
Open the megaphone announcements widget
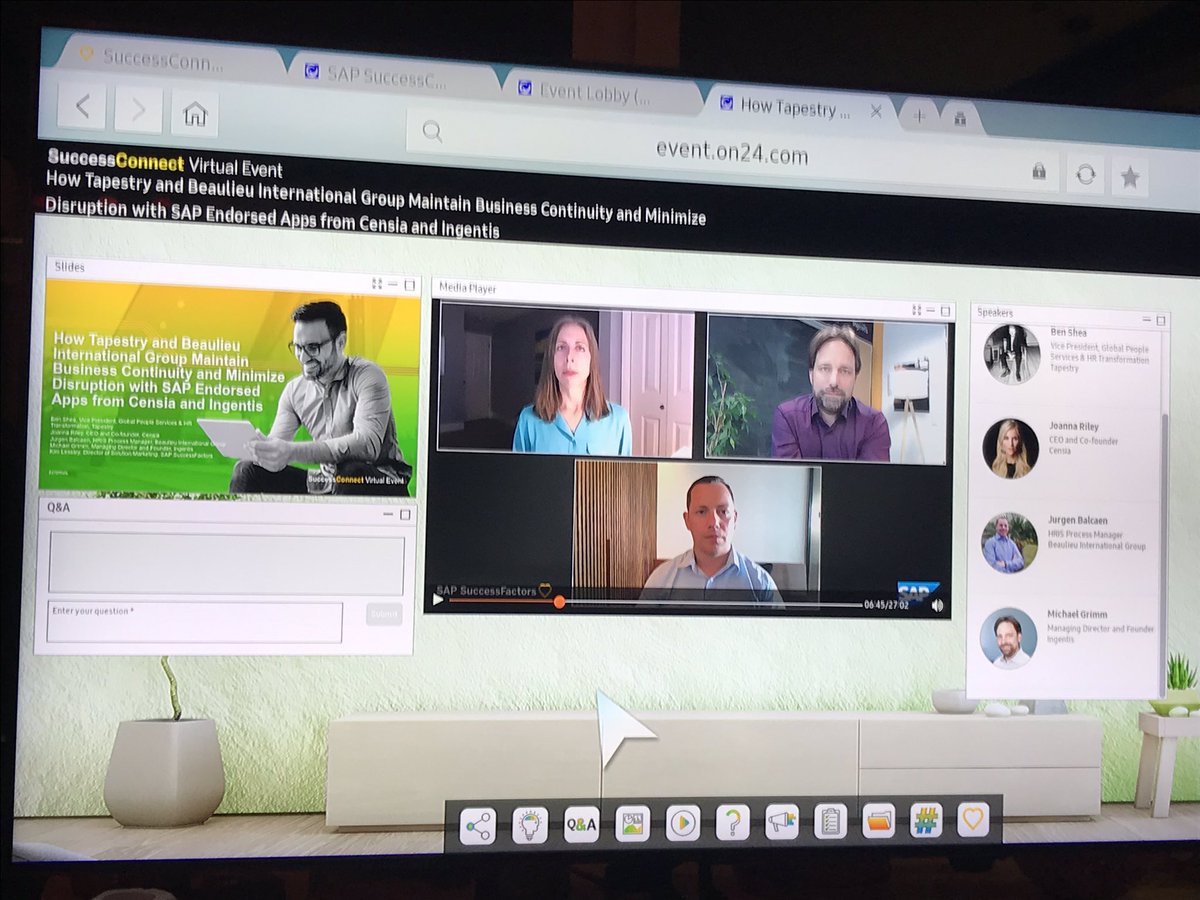click(x=781, y=822)
